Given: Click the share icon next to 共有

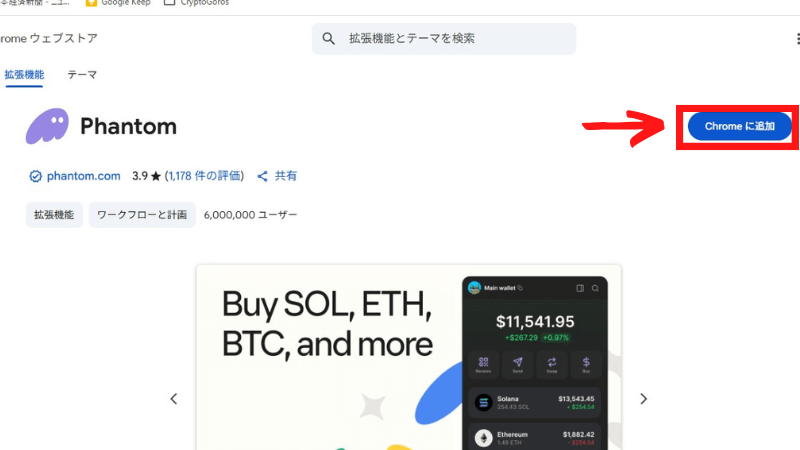Looking at the screenshot, I should point(262,177).
